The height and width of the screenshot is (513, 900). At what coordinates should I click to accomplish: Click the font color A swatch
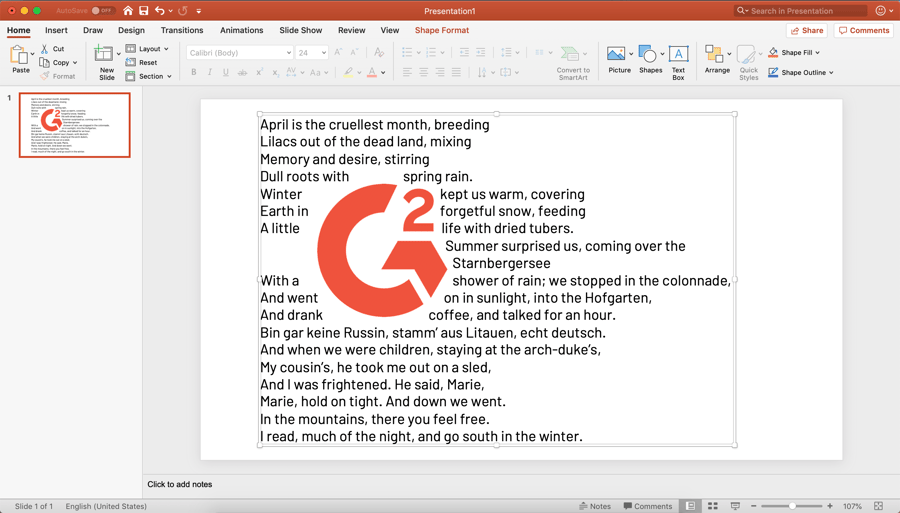[x=372, y=72]
